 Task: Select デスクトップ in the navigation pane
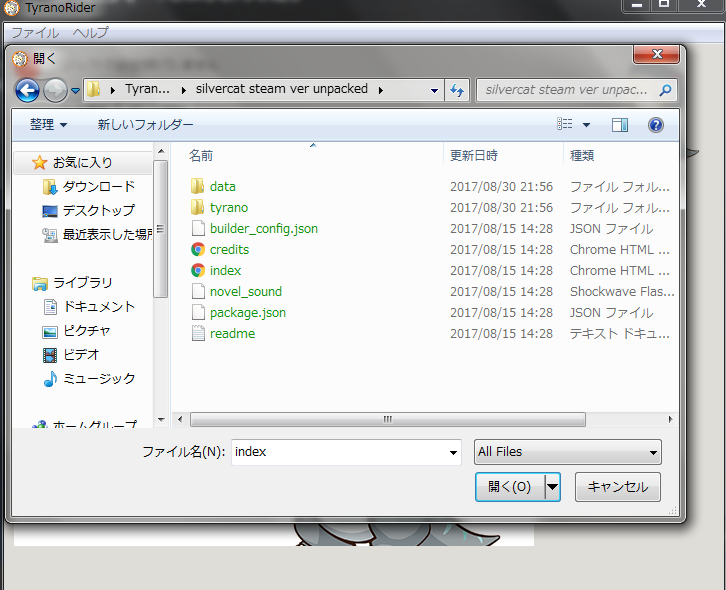click(x=98, y=210)
